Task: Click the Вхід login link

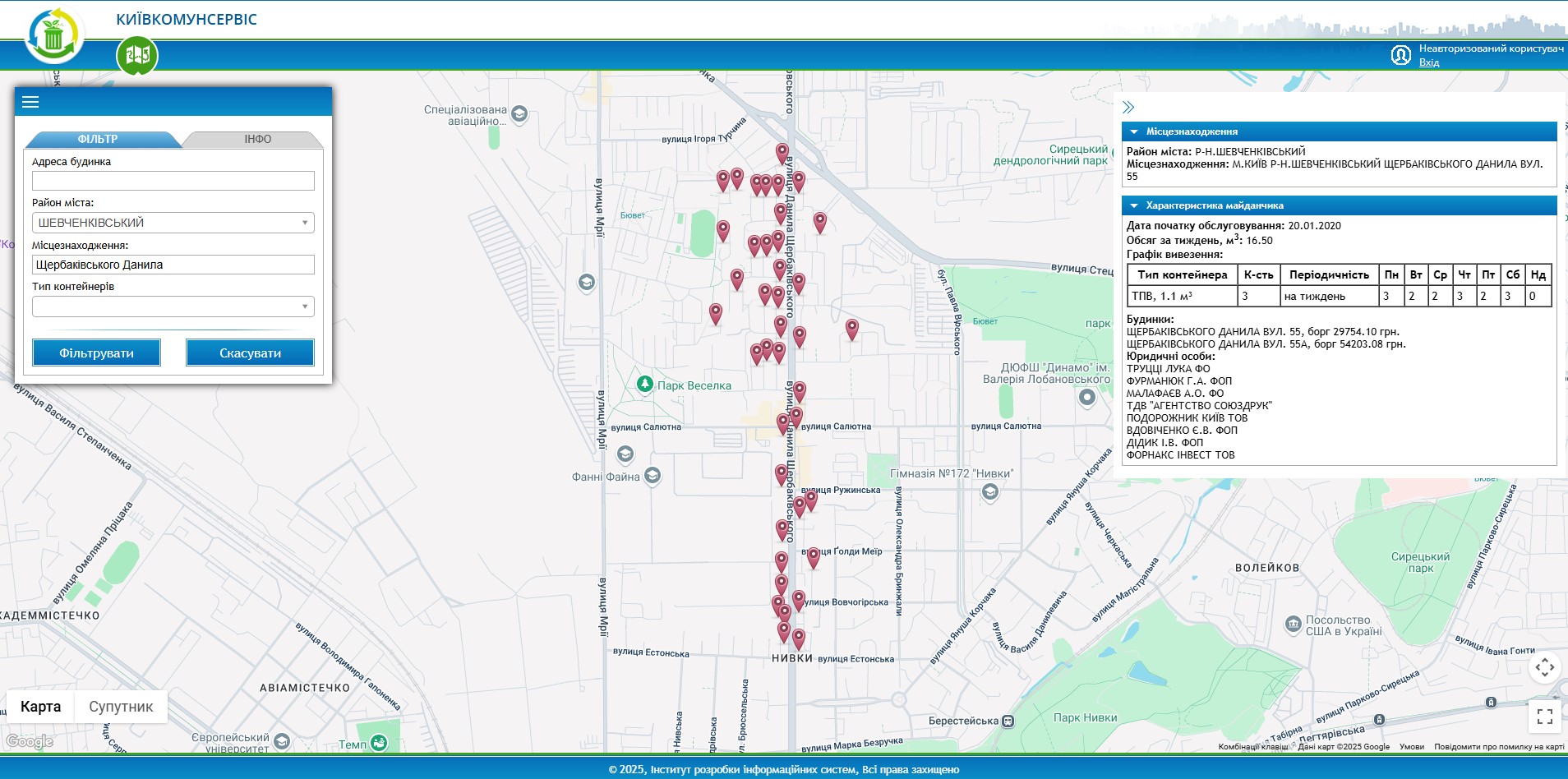Action: point(1428,62)
